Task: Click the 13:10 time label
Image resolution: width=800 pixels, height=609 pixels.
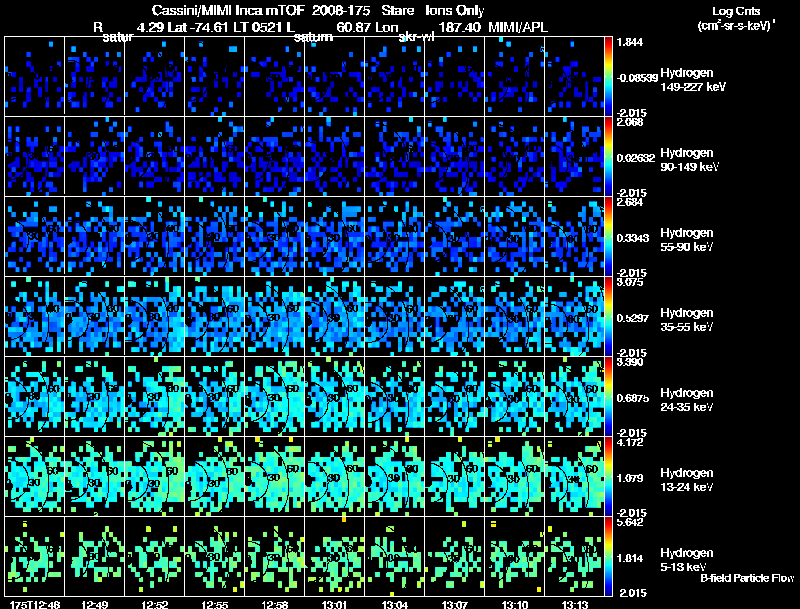Action: pos(515,604)
